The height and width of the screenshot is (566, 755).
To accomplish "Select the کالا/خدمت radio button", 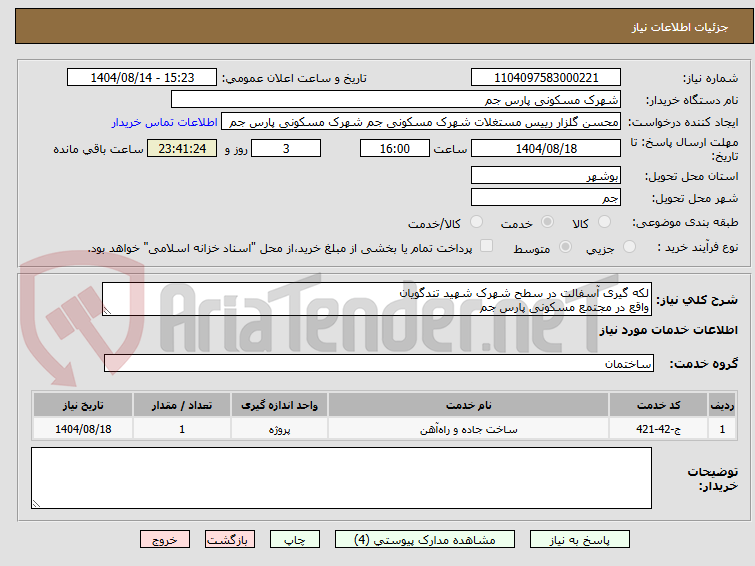I will pos(476,222).
